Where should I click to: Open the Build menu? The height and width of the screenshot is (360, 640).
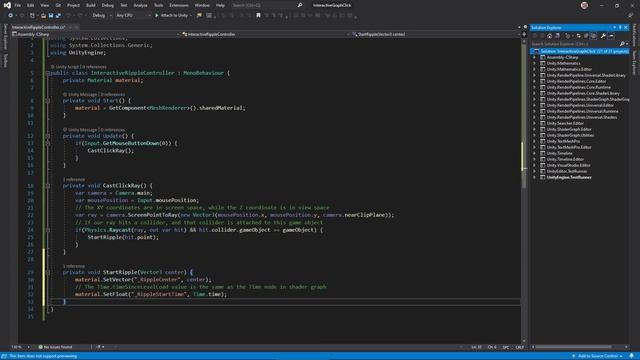(91, 5)
